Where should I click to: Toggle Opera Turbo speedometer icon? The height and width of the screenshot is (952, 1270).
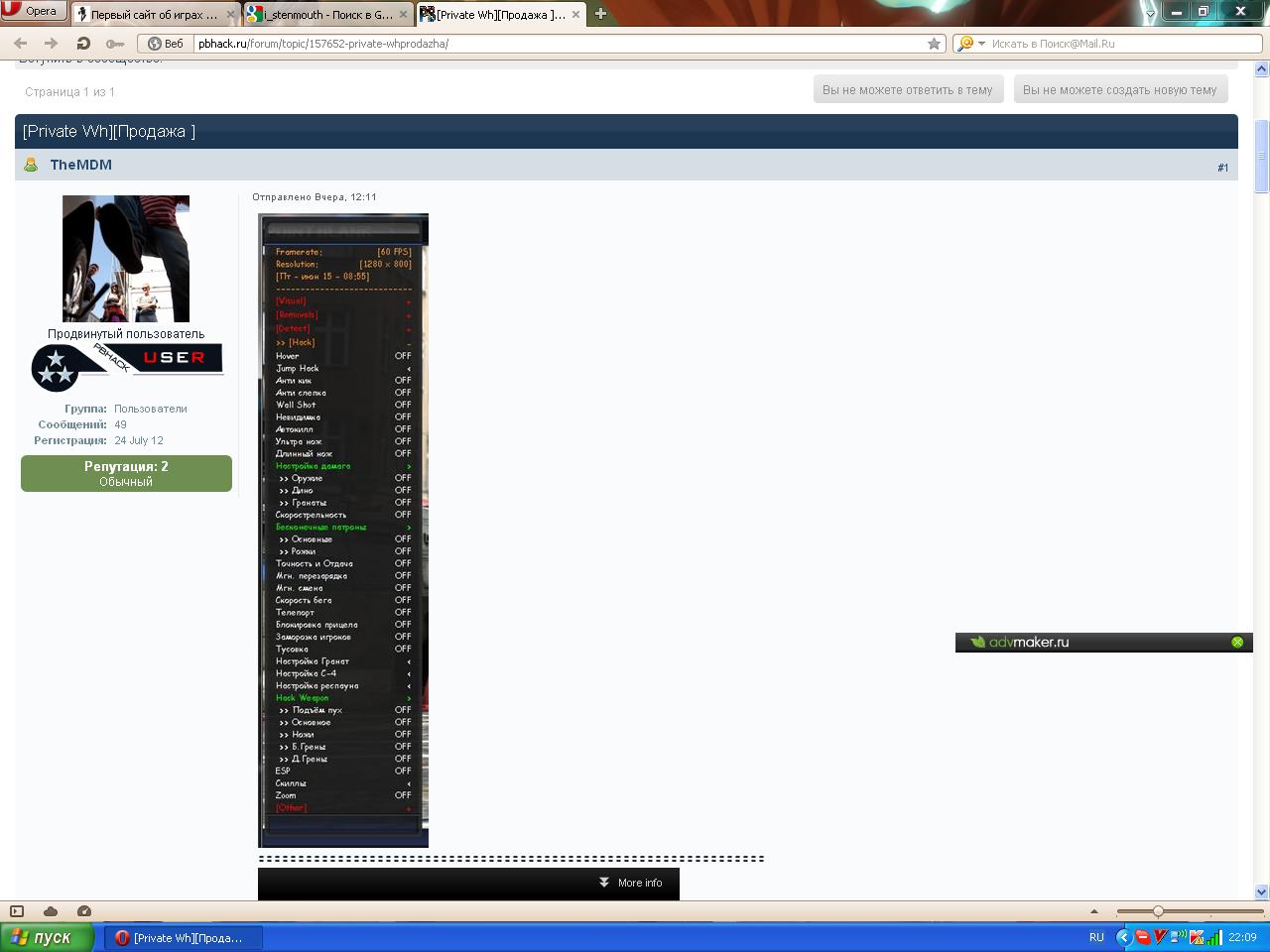pos(84,911)
